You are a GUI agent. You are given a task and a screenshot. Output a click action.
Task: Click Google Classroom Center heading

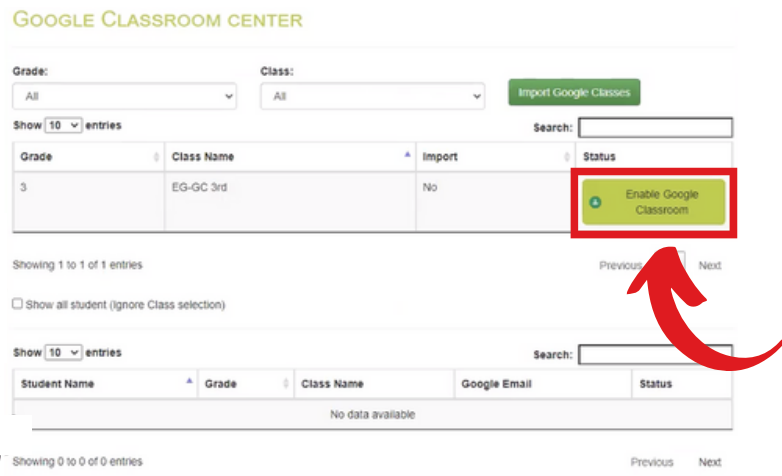tap(158, 20)
